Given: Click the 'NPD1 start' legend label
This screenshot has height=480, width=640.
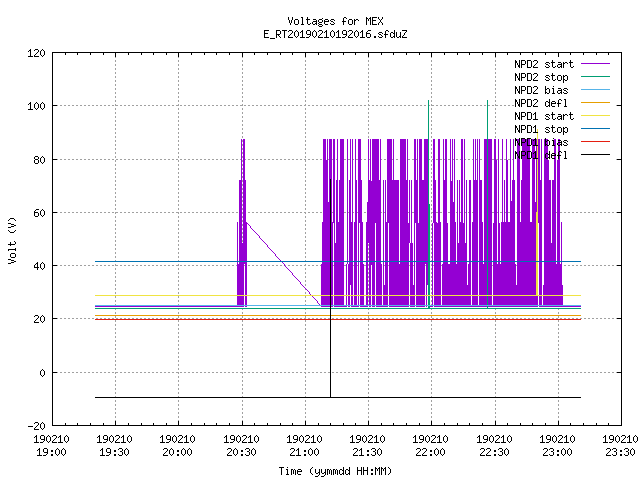Looking at the screenshot, I should pos(544,116).
